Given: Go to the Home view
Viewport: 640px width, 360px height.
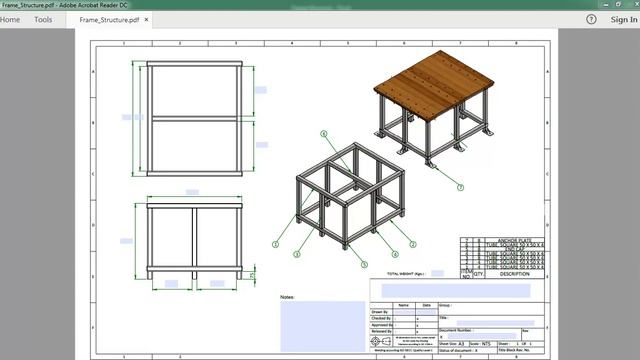Looking at the screenshot, I should click(x=10, y=20).
